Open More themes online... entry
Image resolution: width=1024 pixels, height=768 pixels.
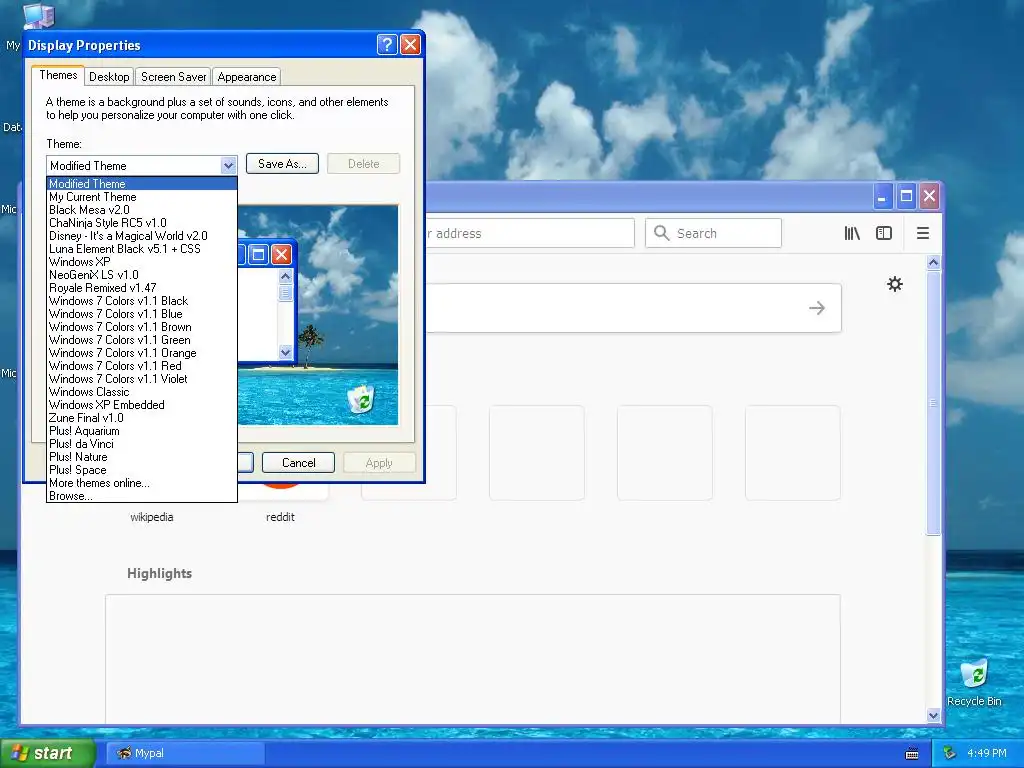pos(142,483)
